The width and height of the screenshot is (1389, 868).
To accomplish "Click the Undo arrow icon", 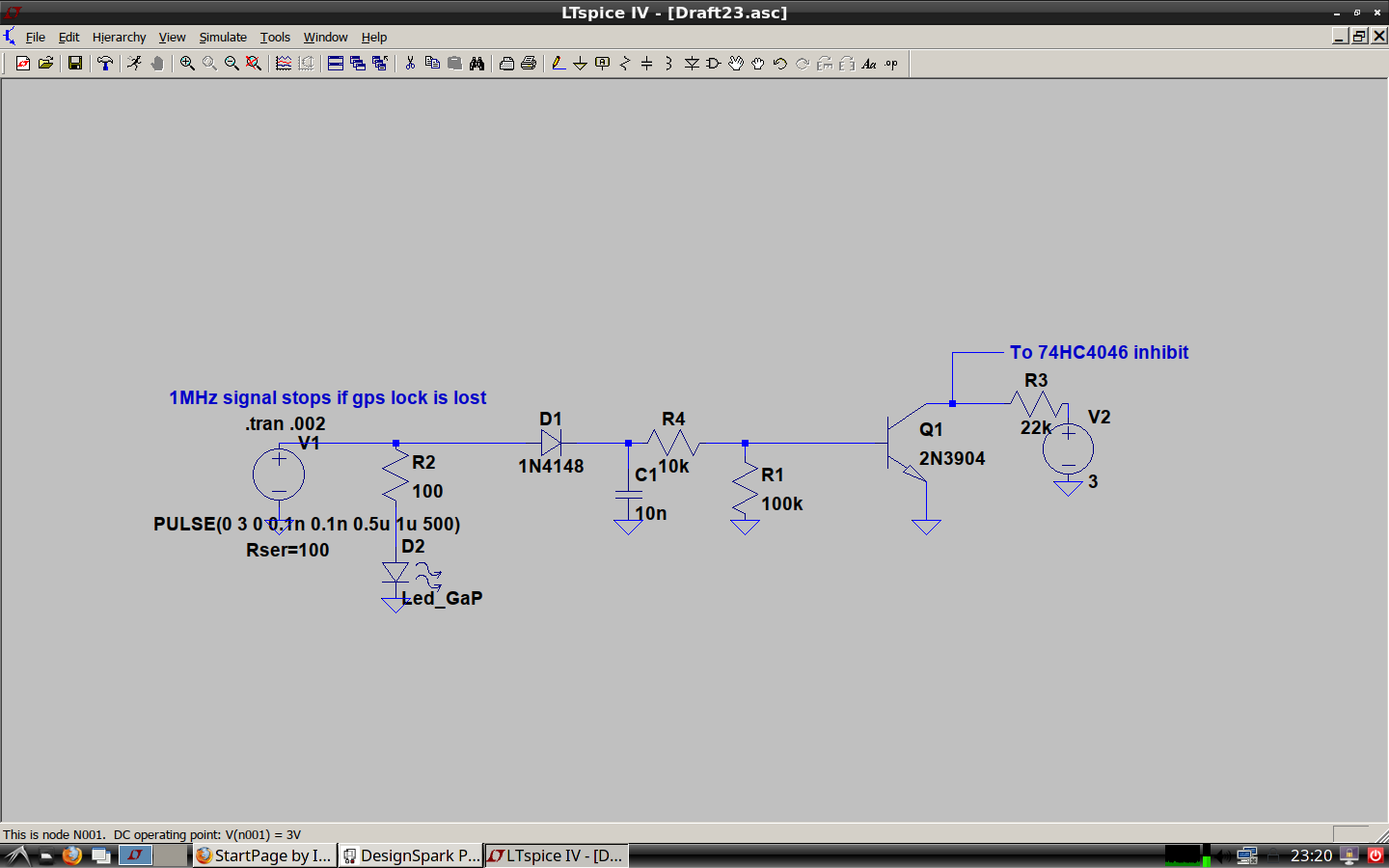I will (x=780, y=64).
